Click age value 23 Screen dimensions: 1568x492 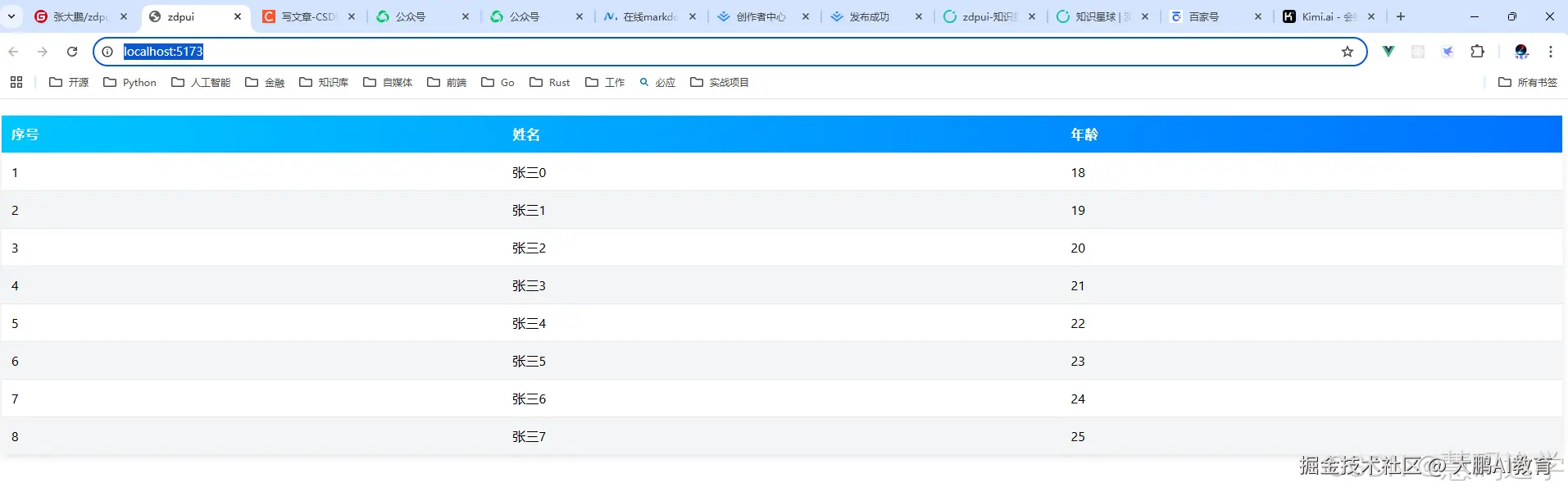click(x=1078, y=361)
